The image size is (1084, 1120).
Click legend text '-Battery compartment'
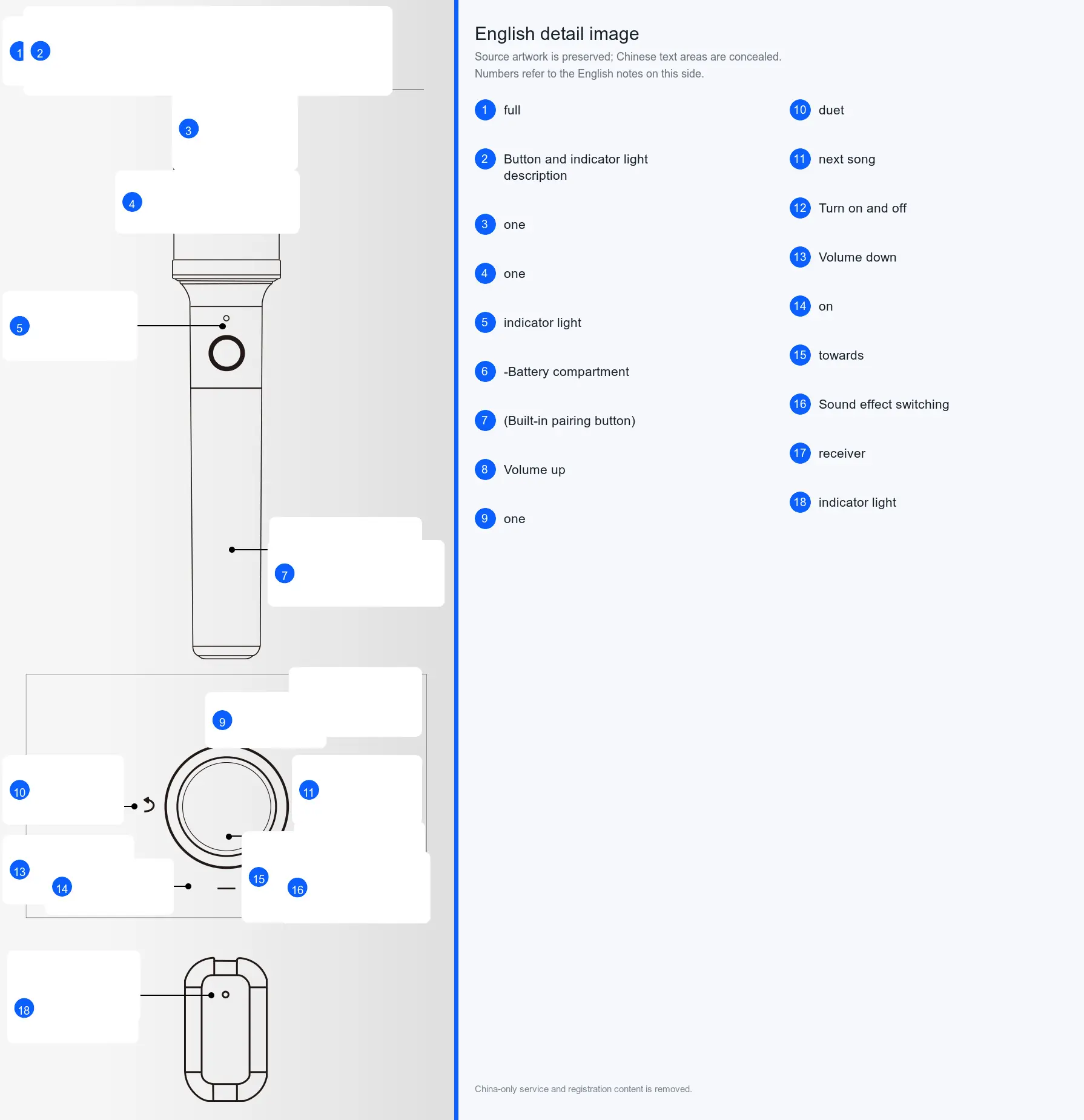coord(566,372)
